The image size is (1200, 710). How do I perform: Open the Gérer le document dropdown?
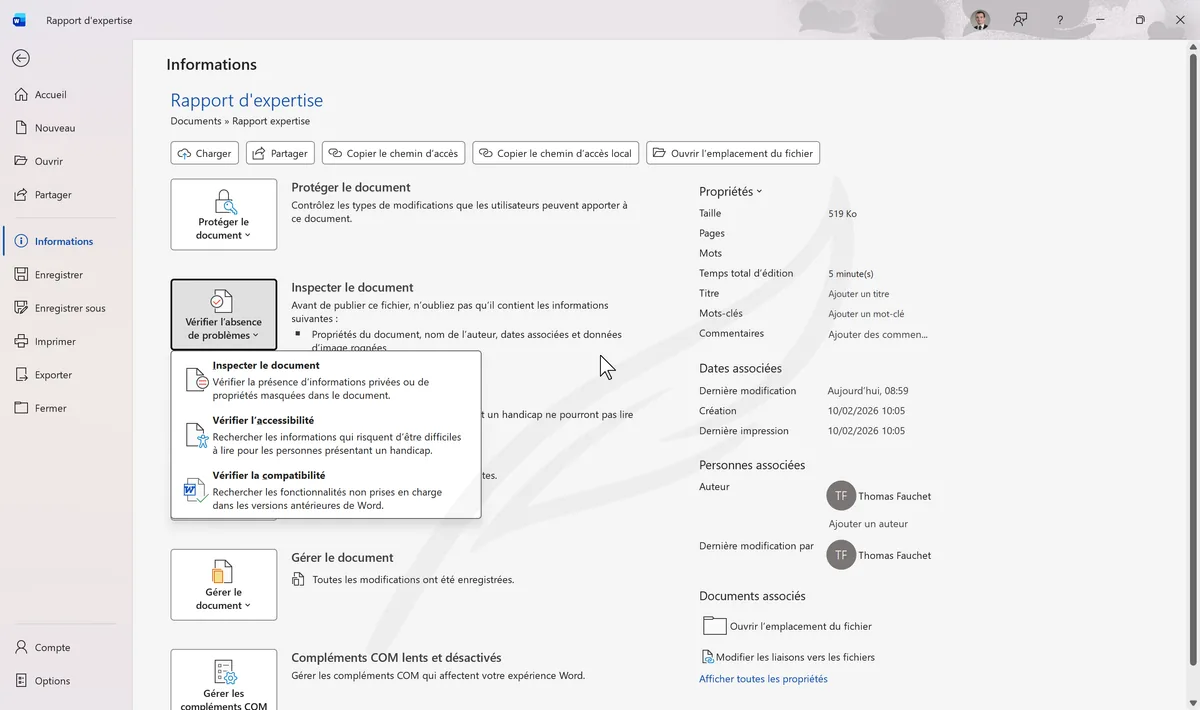(x=224, y=584)
